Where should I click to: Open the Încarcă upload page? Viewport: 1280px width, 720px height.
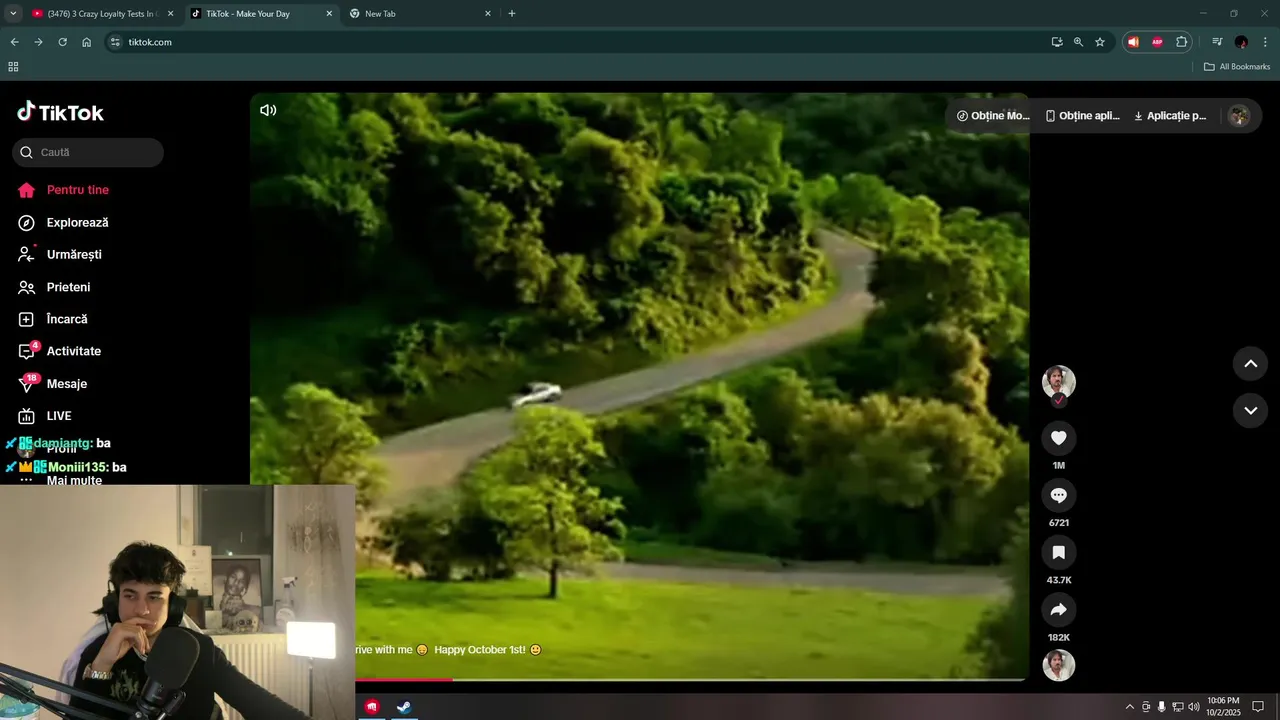pos(53,319)
